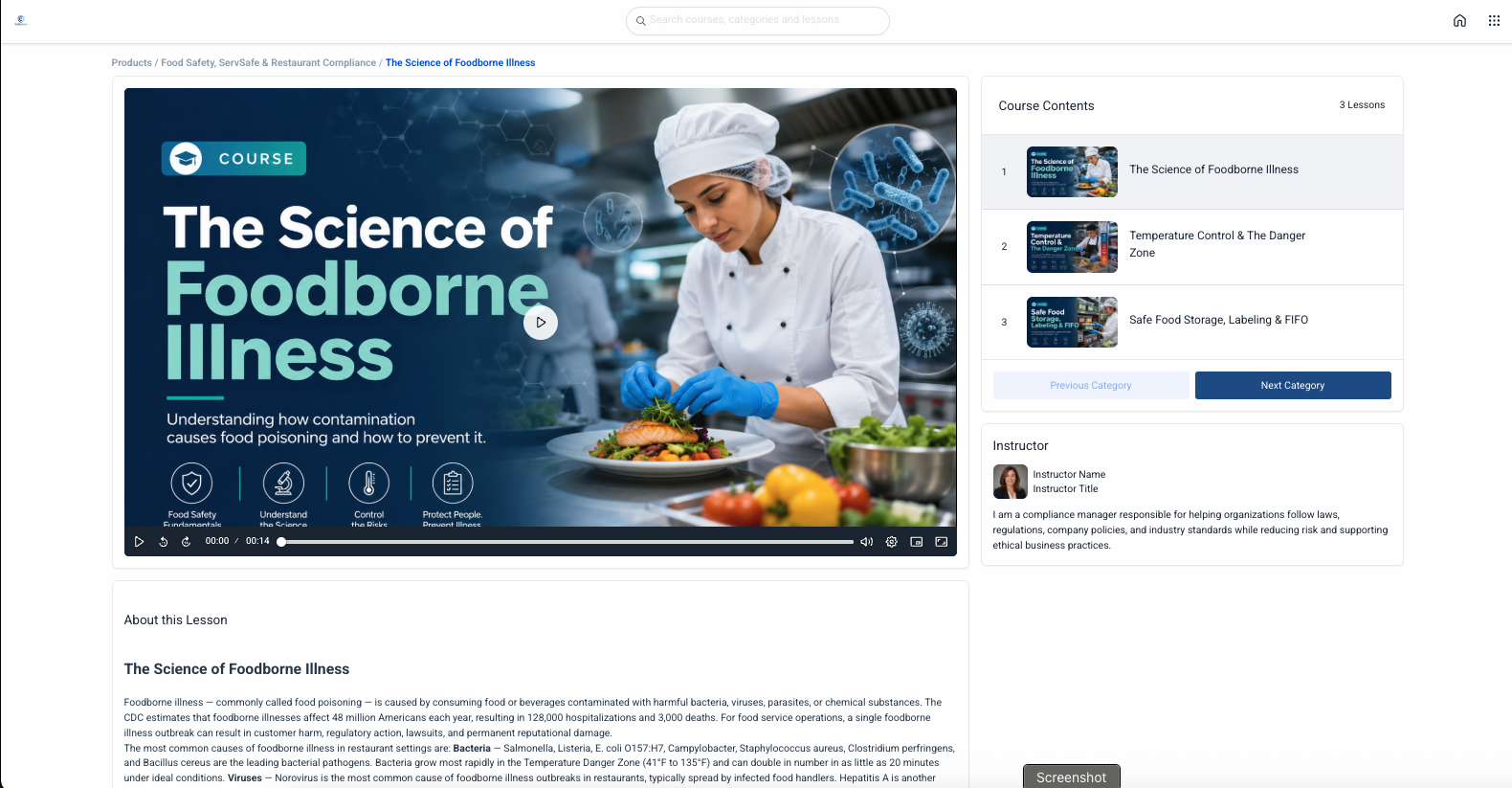The height and width of the screenshot is (788, 1512).
Task: Open the apps grid menu icon
Action: point(1494,21)
